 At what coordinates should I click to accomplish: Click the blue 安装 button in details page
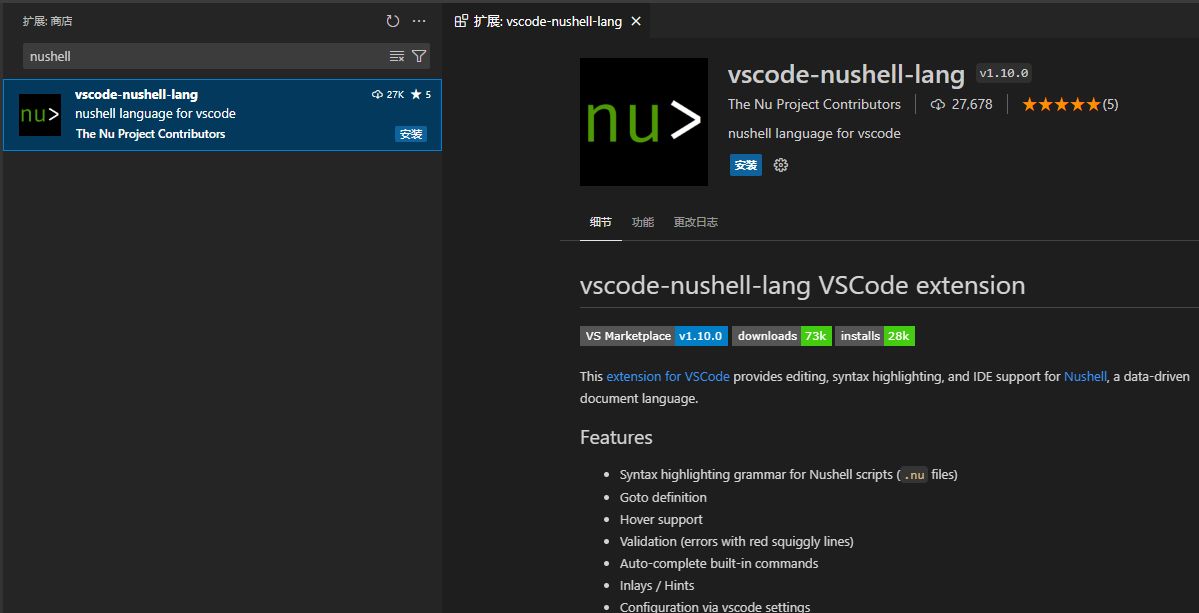click(746, 165)
